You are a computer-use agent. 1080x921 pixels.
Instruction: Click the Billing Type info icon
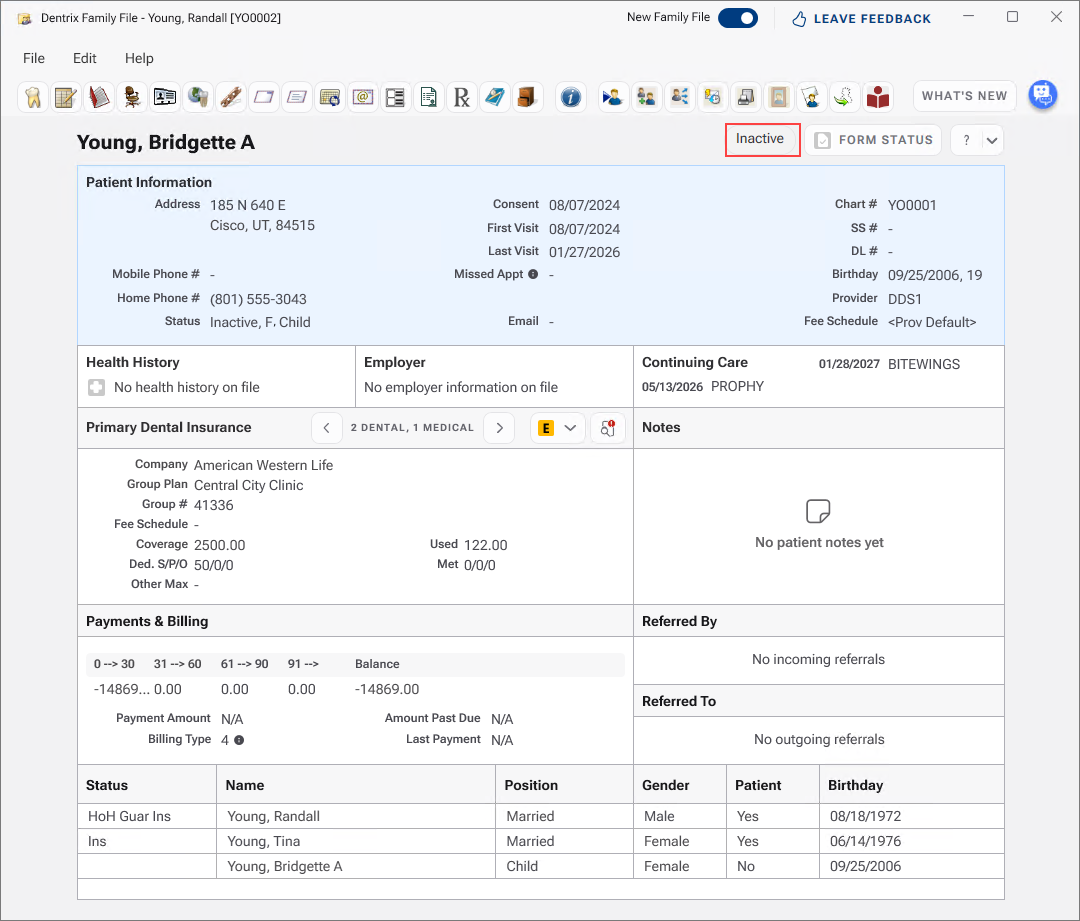(x=239, y=740)
